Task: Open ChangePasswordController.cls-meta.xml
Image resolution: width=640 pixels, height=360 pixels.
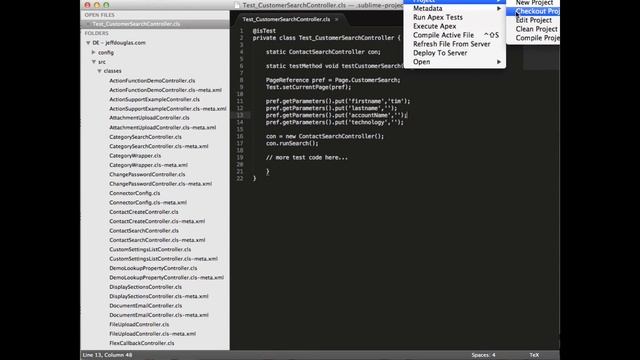Action: (x=160, y=184)
